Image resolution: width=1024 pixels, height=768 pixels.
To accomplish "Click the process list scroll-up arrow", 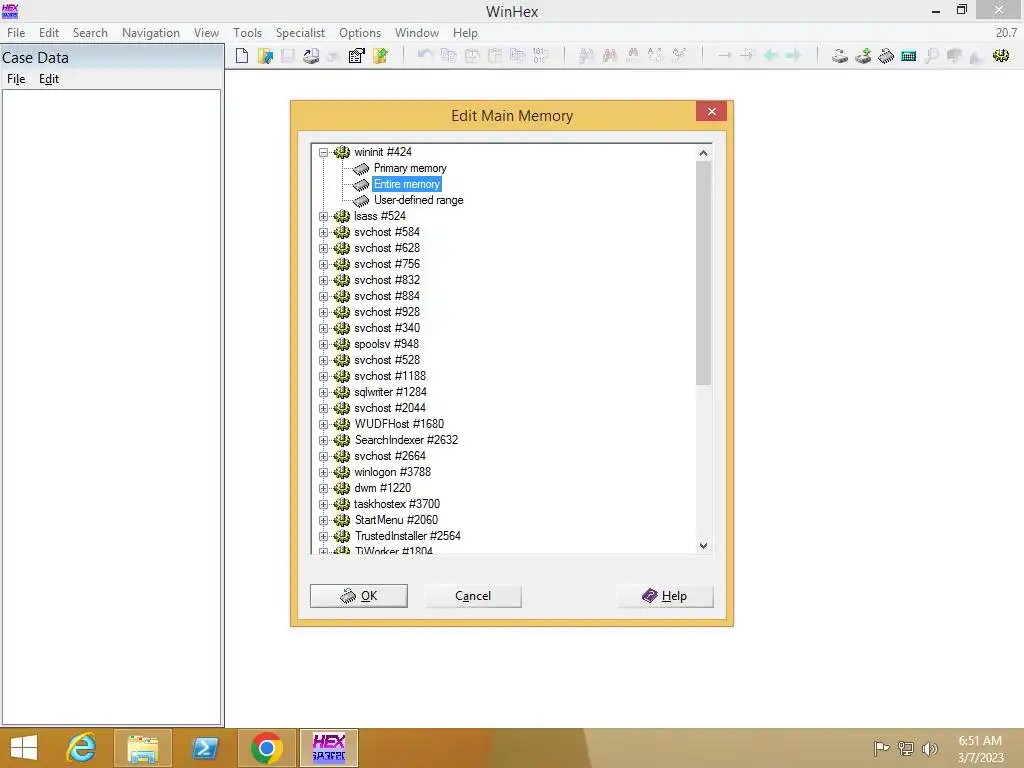I will click(x=703, y=153).
